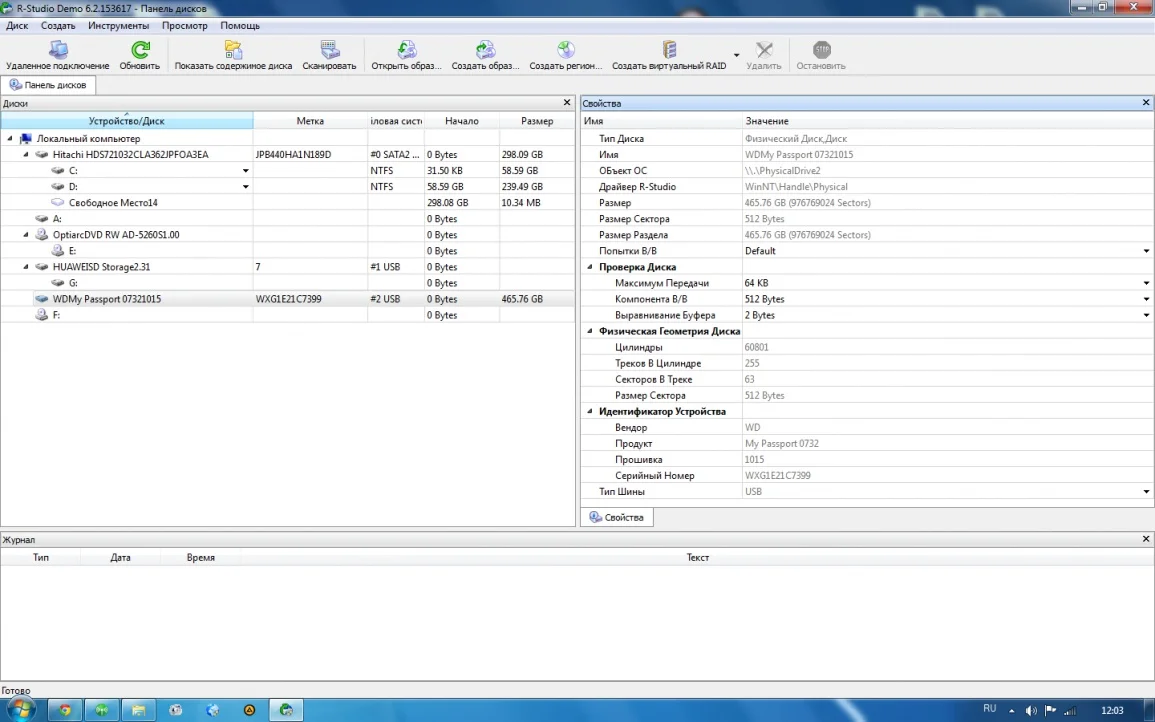
Task: Open dropdown arrow next to Create virtual RAID
Action: pos(737,55)
